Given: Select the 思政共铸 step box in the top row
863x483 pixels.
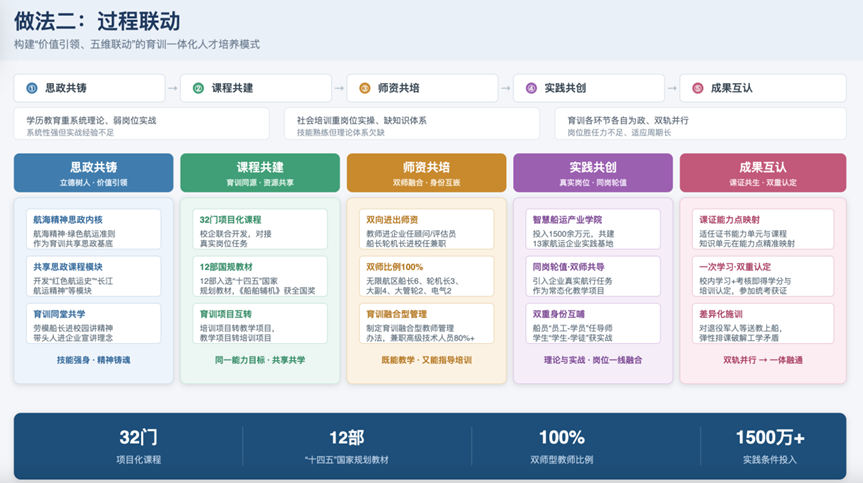Looking at the screenshot, I should coord(90,88).
